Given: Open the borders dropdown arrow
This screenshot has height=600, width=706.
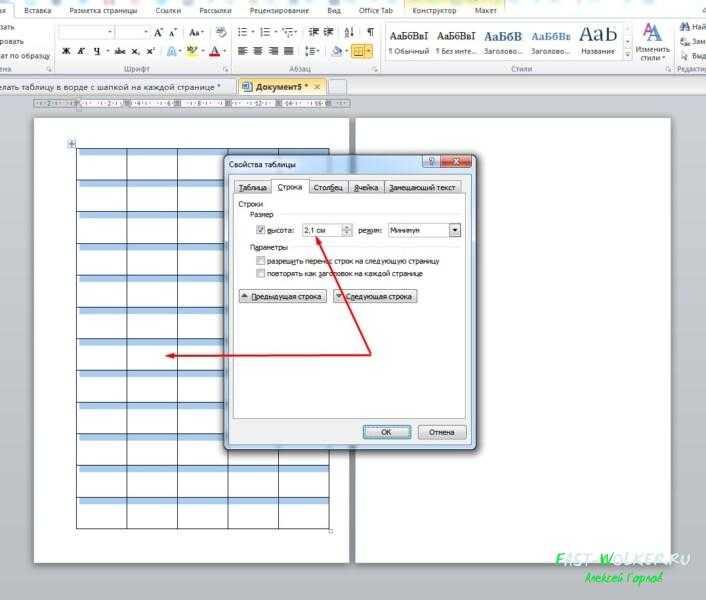Looking at the screenshot, I should (x=368, y=51).
